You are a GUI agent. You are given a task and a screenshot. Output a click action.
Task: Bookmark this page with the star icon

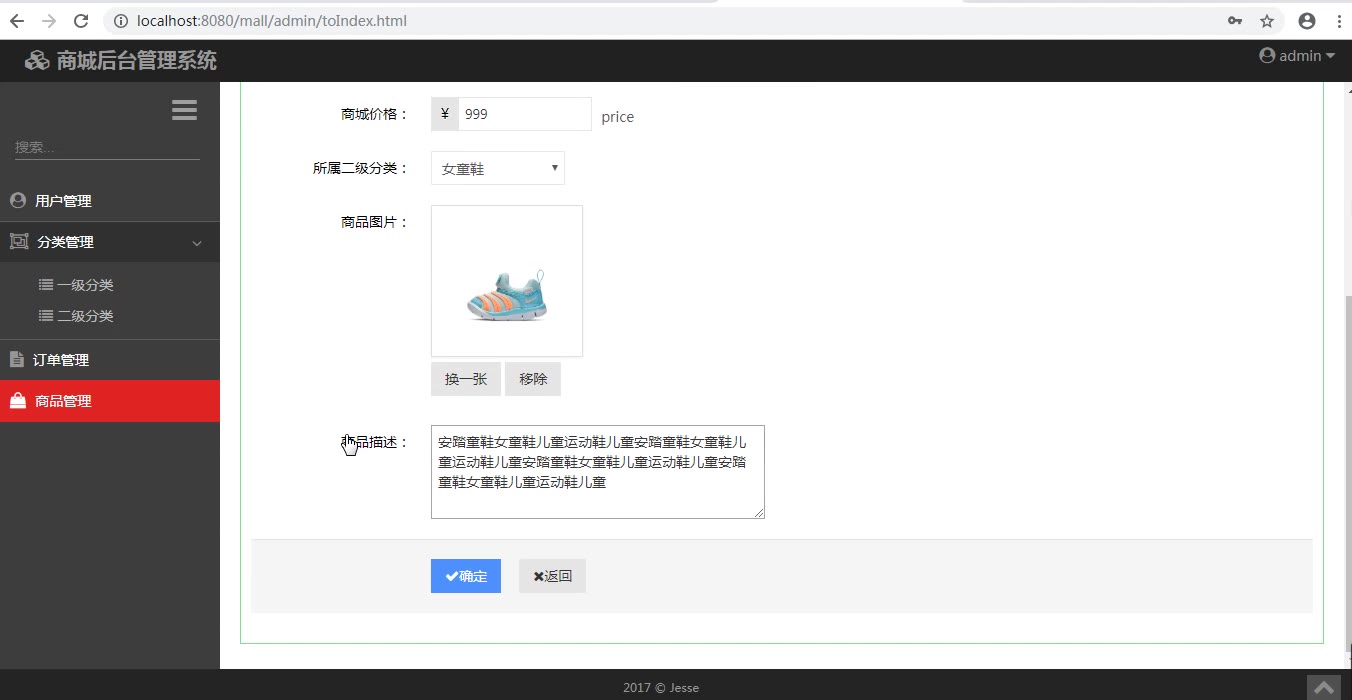pos(1267,20)
